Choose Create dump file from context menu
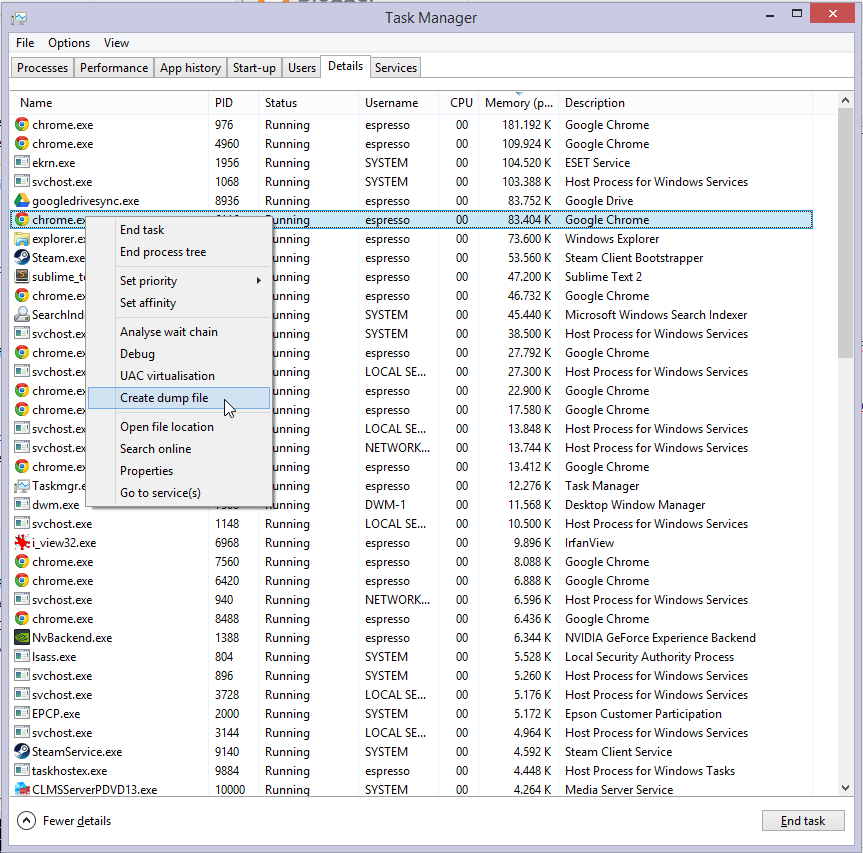The image size is (863, 853). point(164,398)
